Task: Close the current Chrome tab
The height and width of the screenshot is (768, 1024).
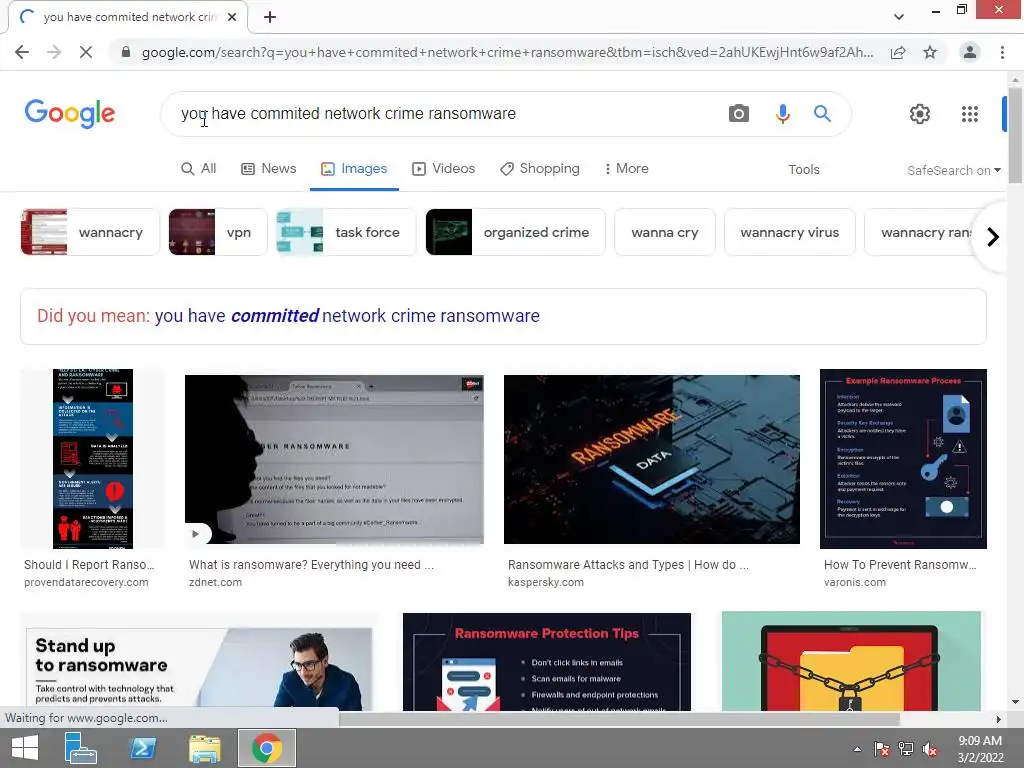Action: coord(232,17)
